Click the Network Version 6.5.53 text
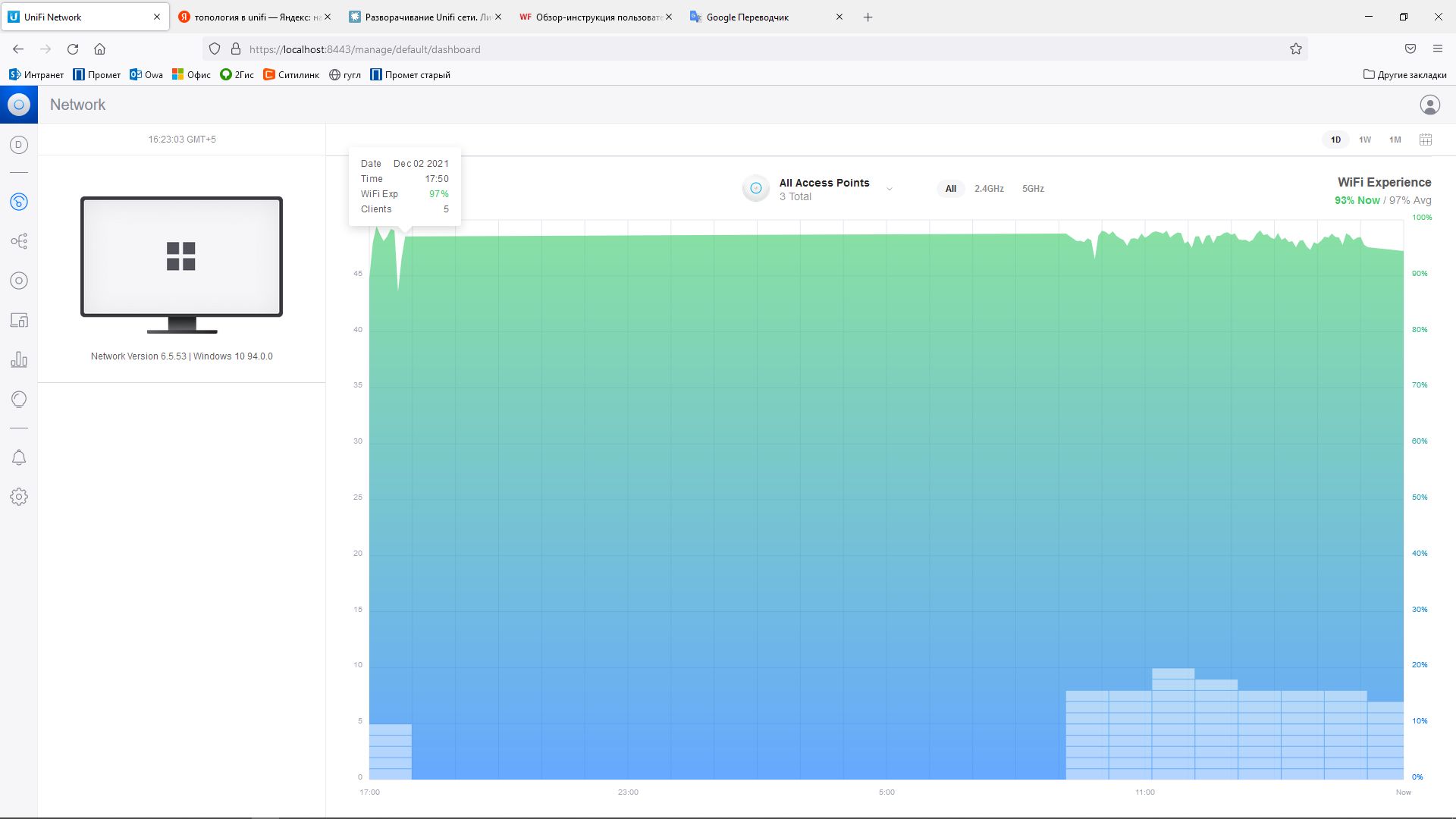 click(182, 356)
